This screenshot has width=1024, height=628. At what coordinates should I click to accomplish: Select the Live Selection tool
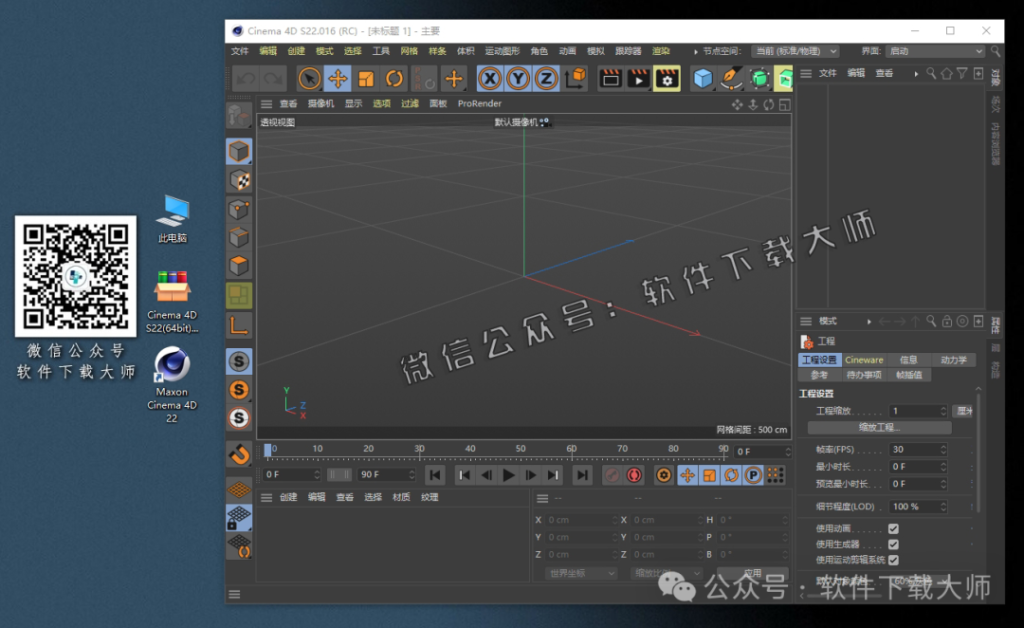point(311,78)
